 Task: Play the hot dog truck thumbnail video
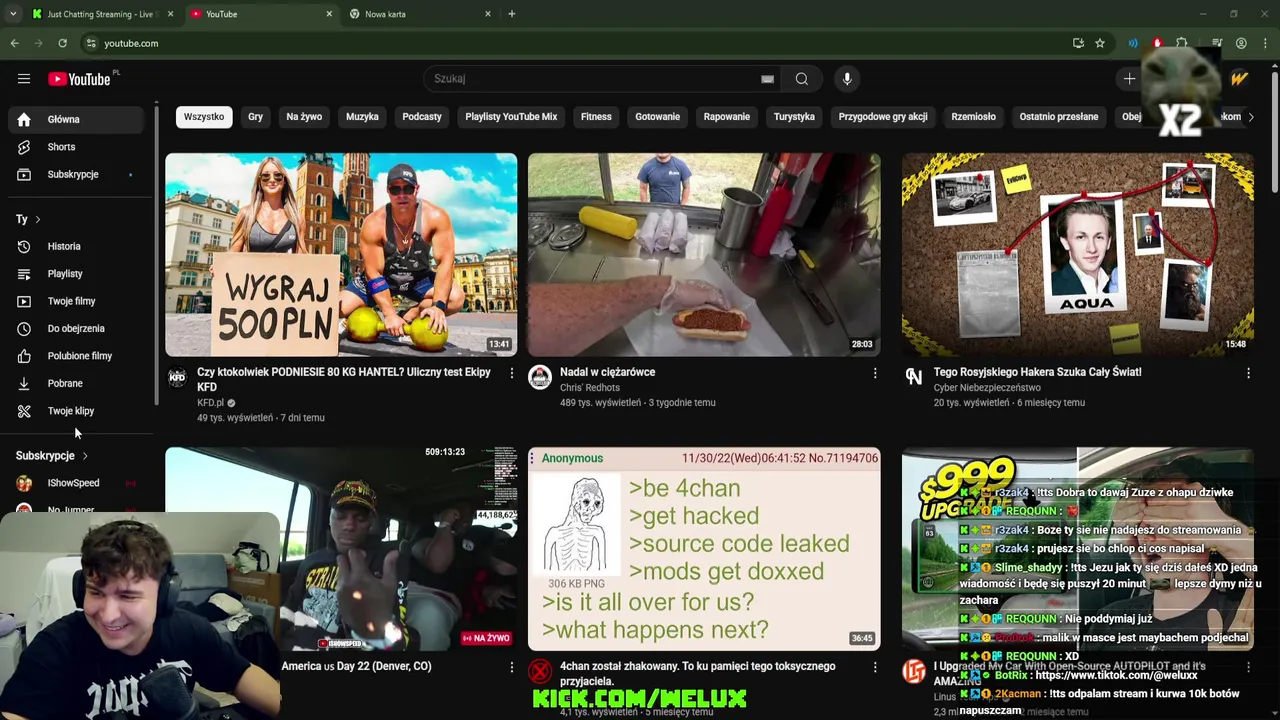point(704,255)
